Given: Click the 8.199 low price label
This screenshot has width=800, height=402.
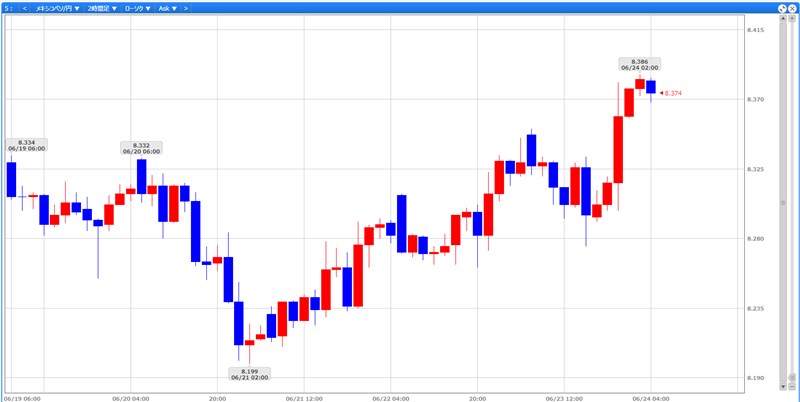Looking at the screenshot, I should pyautogui.click(x=250, y=374).
